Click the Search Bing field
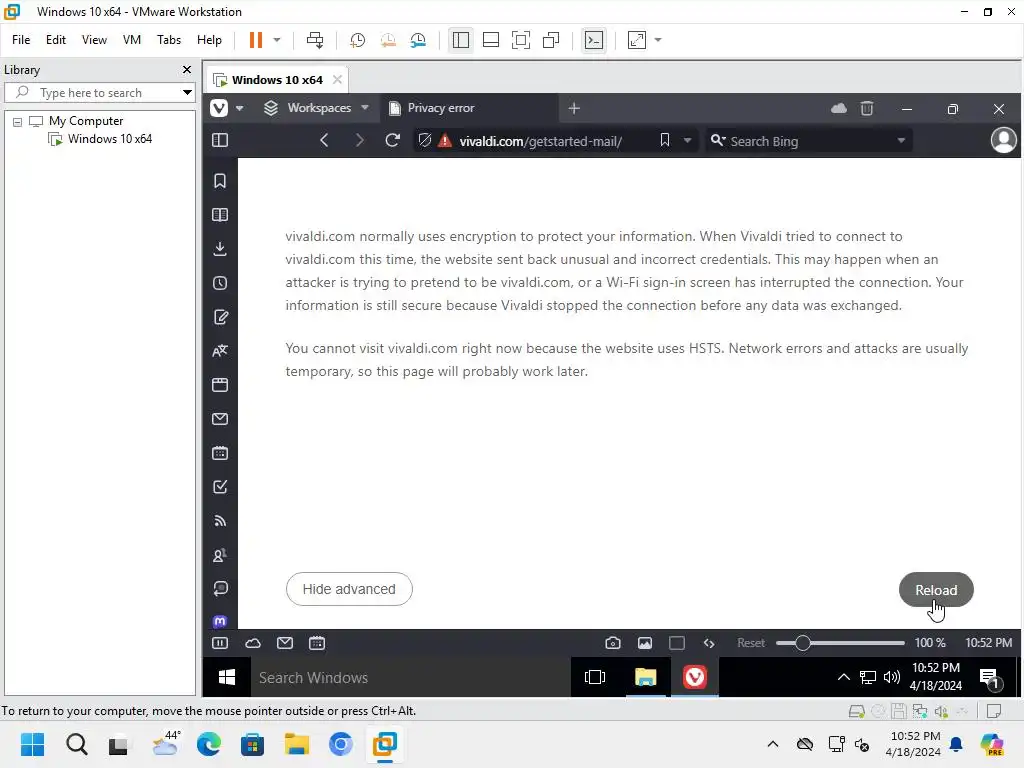Image resolution: width=1024 pixels, height=768 pixels. [x=810, y=141]
